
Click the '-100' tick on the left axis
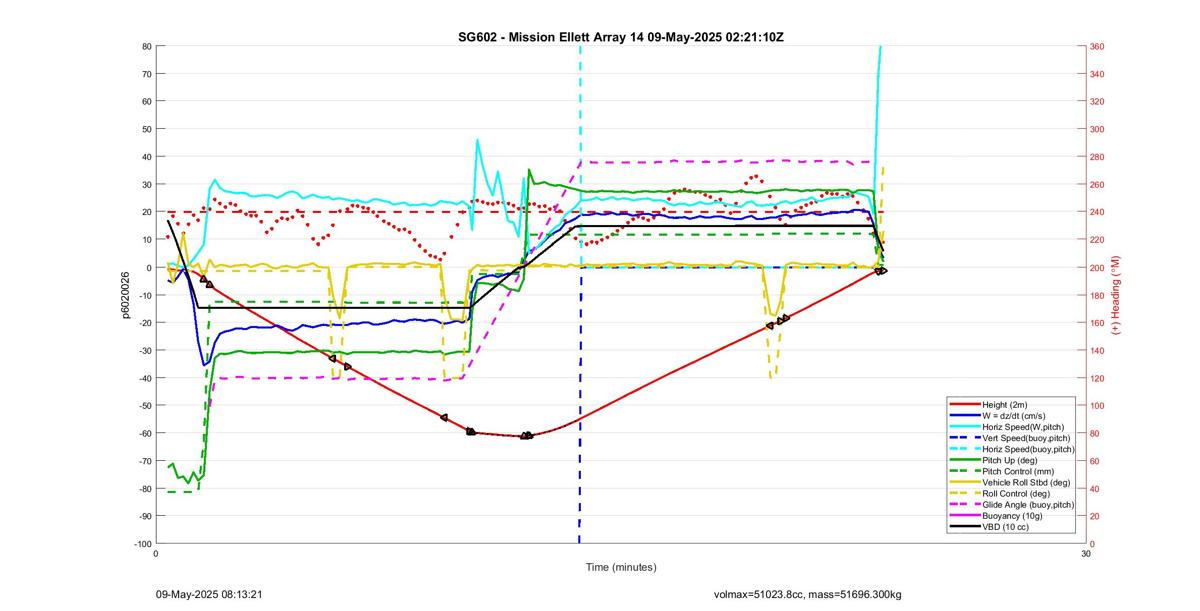pyautogui.click(x=143, y=543)
